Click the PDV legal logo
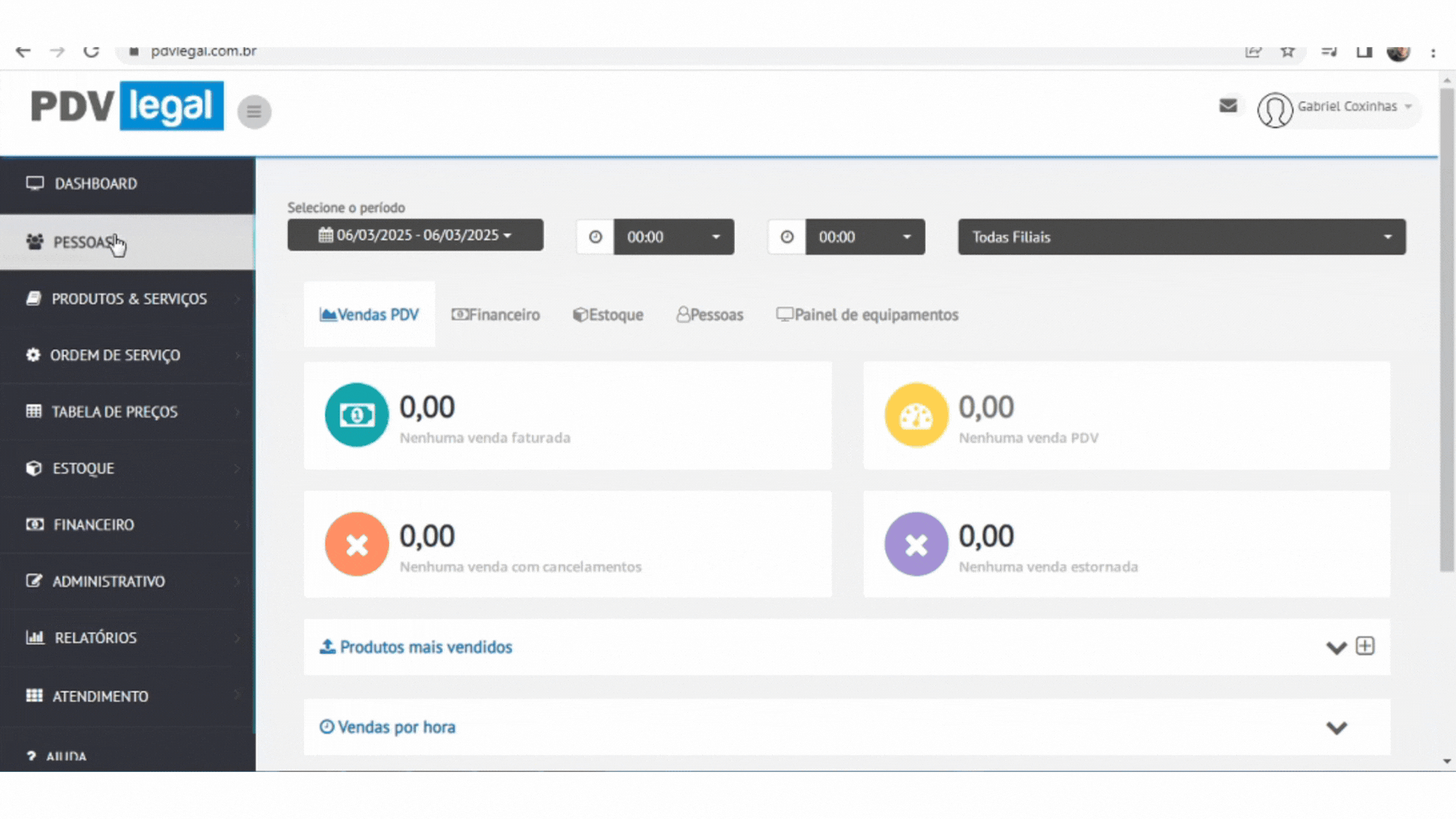Viewport: 1456px width, 819px height. point(127,106)
